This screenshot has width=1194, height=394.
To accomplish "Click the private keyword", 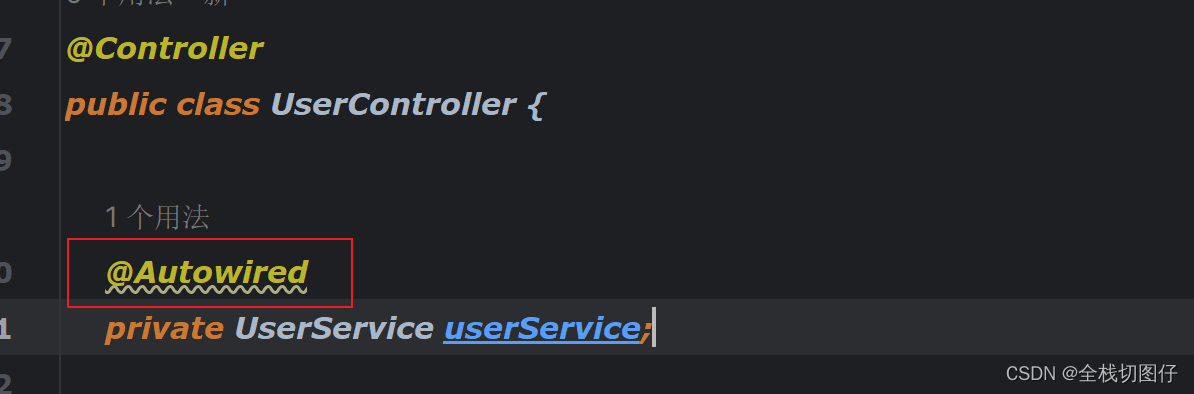I will [x=164, y=328].
